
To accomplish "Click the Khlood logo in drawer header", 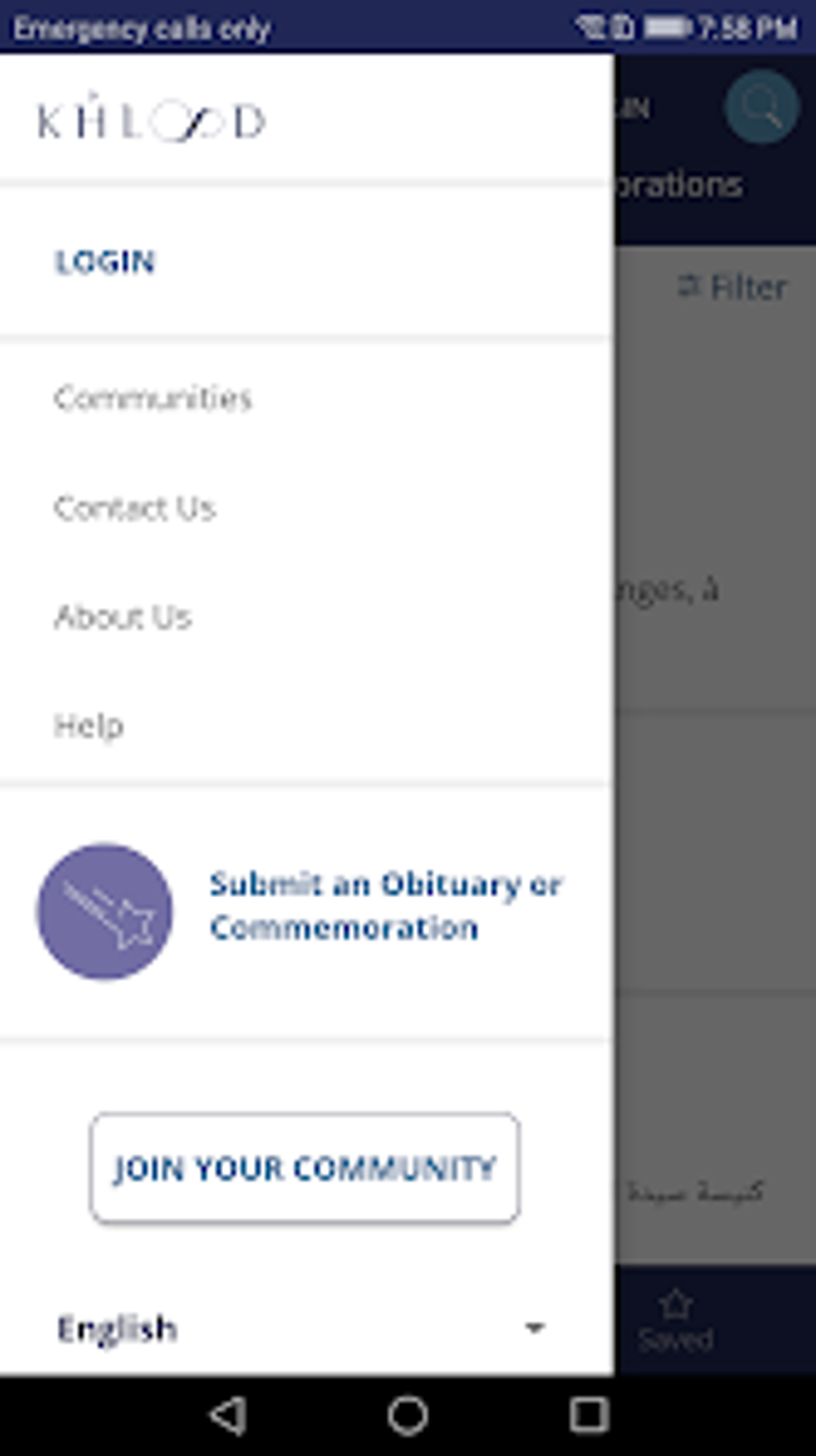I will coord(151,122).
